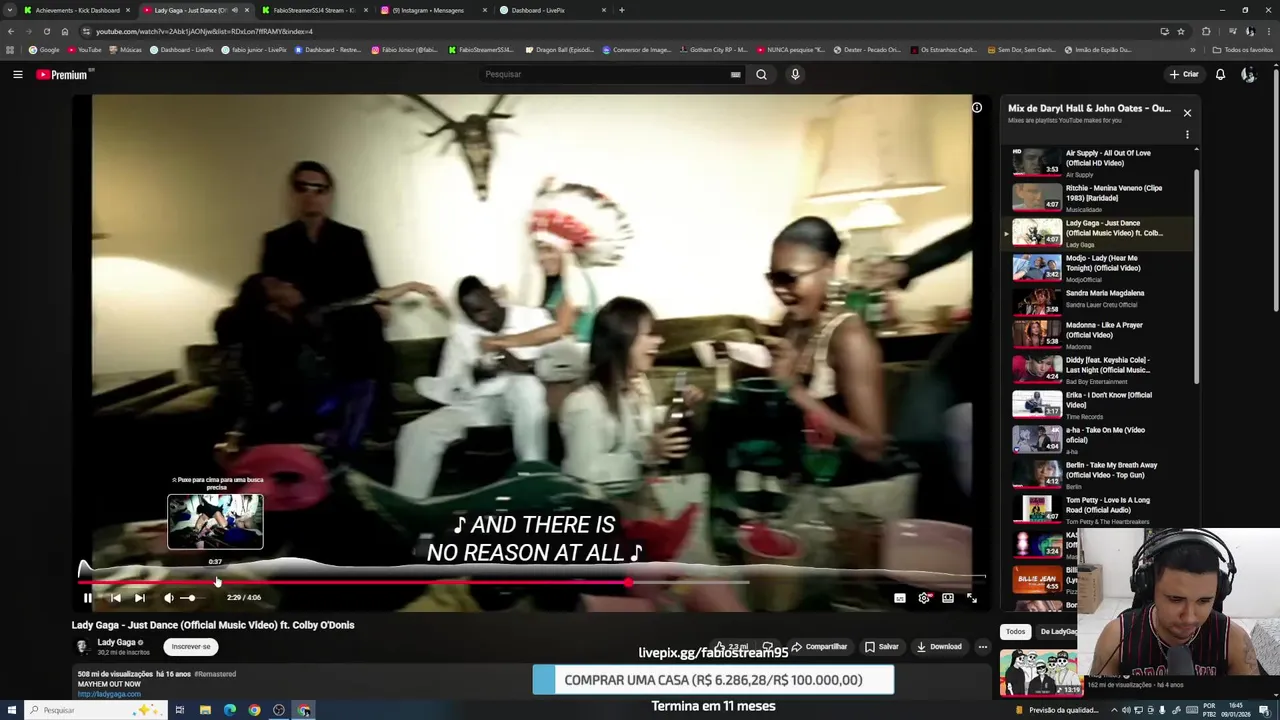Select Madonna - Like A Prayer video
This screenshot has width=1280, height=720.
pyautogui.click(x=1097, y=337)
